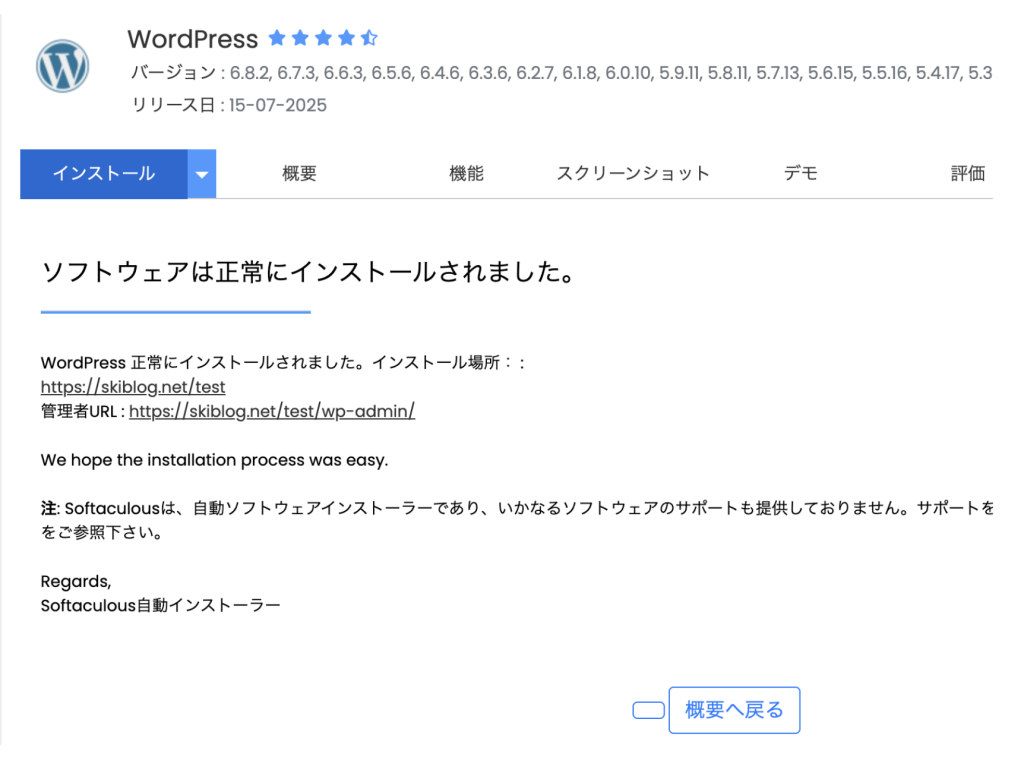Click the fourth rating star
Screen dimensions: 1024x757
(x=346, y=39)
